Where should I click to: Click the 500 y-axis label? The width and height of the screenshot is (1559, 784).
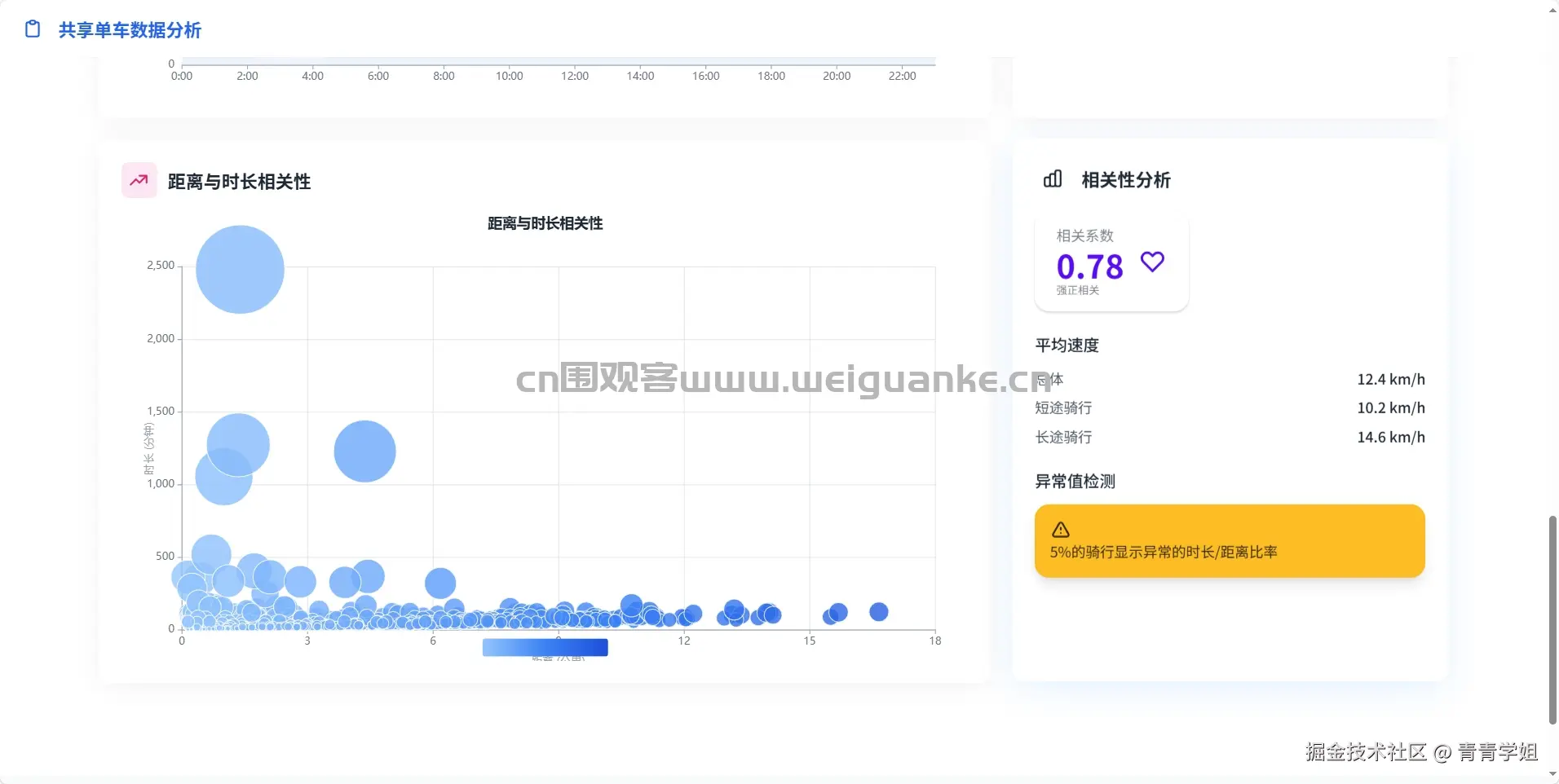click(x=166, y=556)
